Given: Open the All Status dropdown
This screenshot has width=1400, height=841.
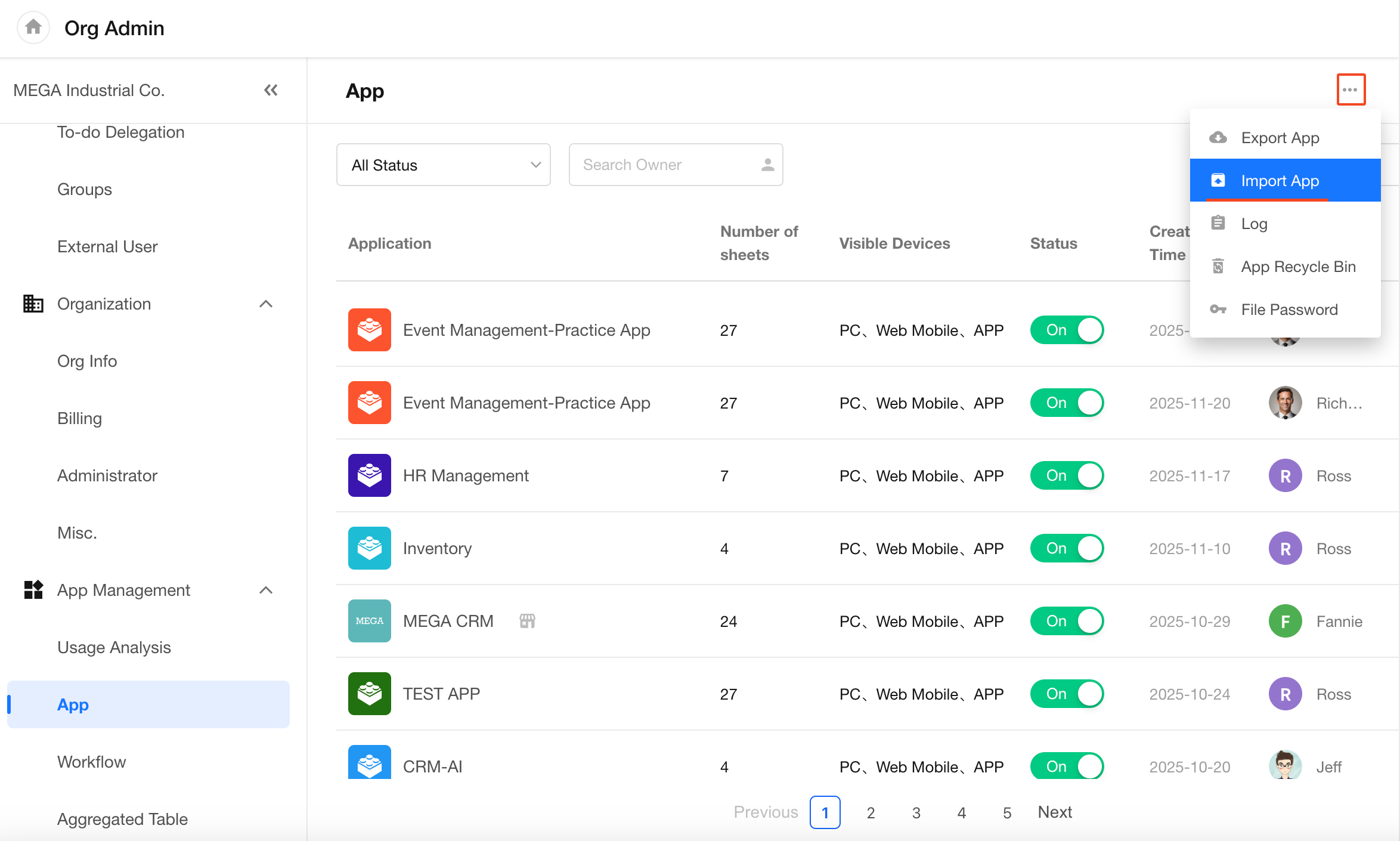Looking at the screenshot, I should pyautogui.click(x=443, y=165).
